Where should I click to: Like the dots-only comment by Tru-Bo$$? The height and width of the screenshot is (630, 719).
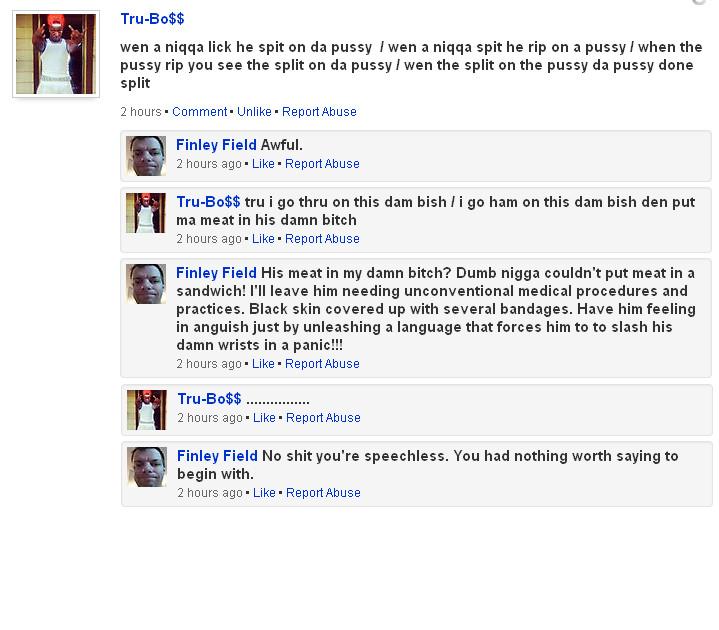point(263,418)
